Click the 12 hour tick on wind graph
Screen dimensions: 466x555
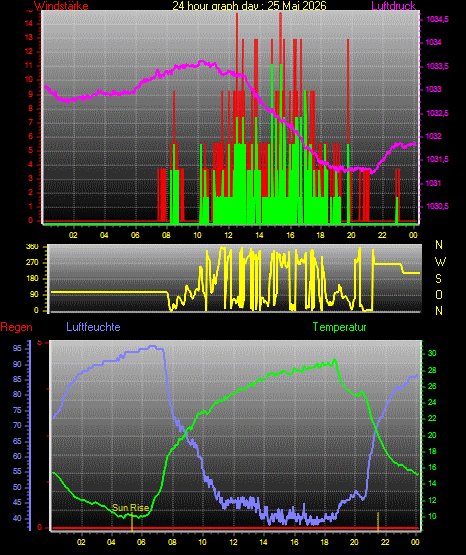coord(228,235)
